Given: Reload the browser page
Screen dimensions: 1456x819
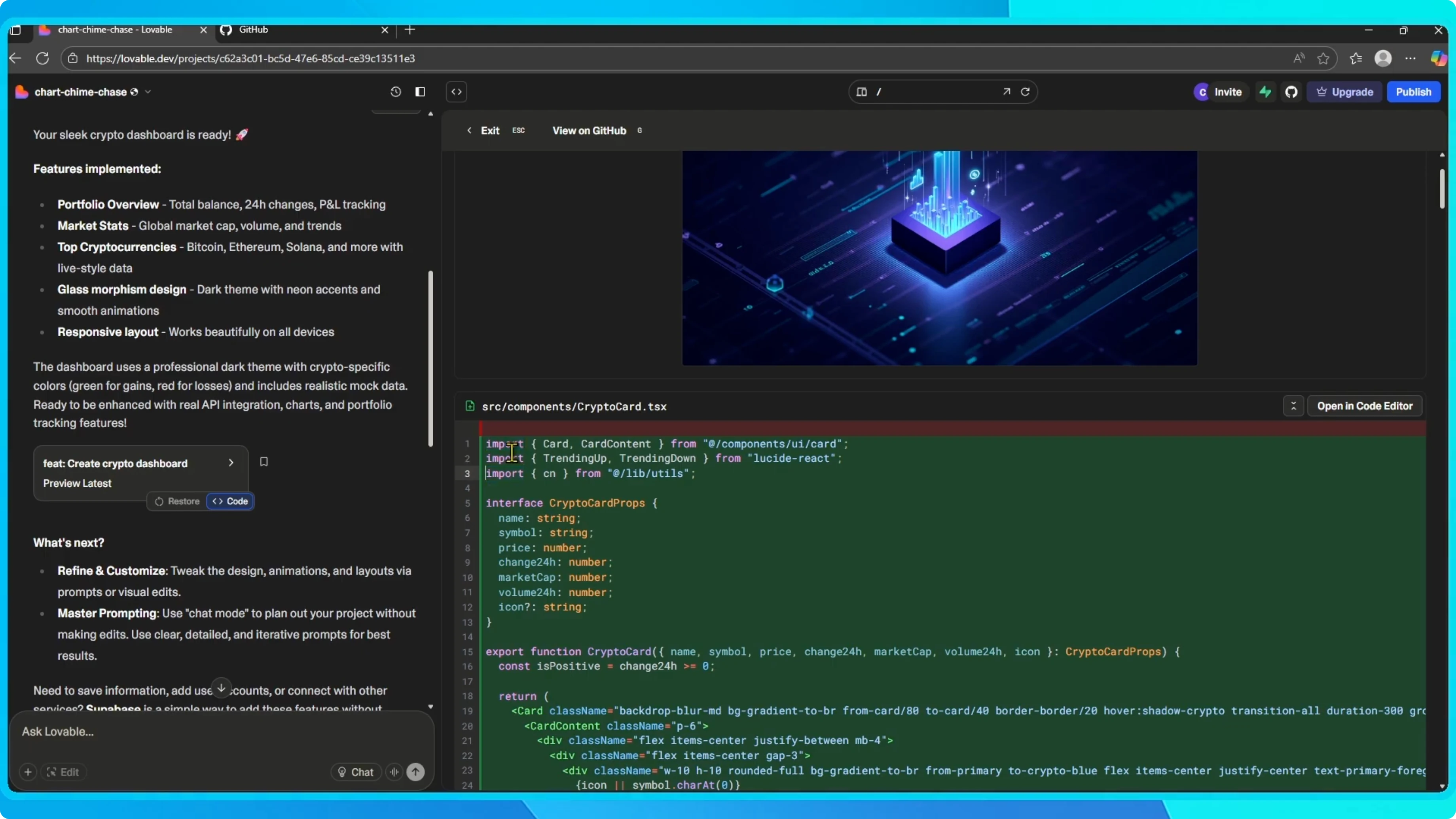Looking at the screenshot, I should (42, 58).
